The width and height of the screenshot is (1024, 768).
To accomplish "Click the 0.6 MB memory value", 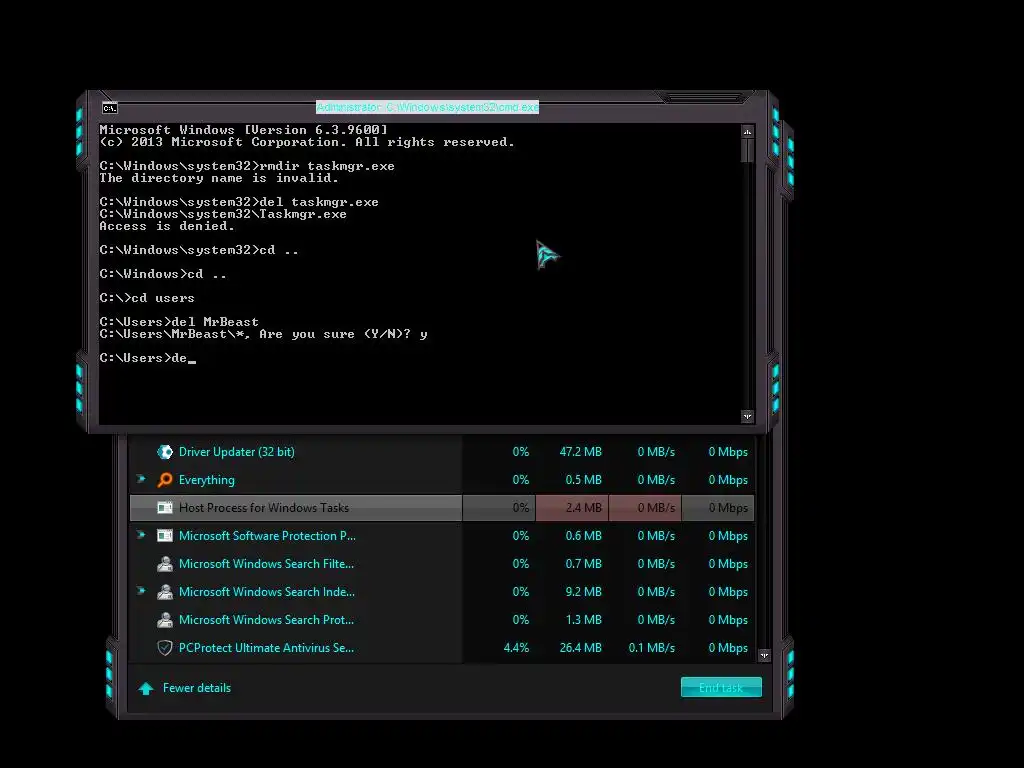I will 583,536.
